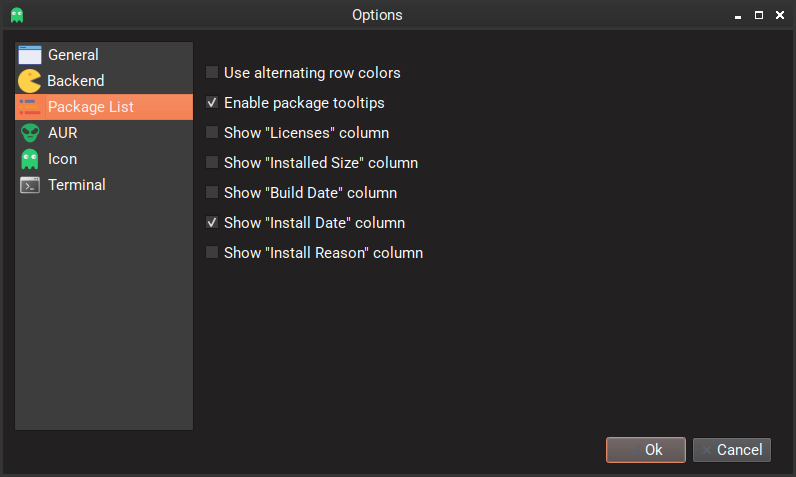Click the Package List icon in sidebar
The height and width of the screenshot is (477, 796).
coord(30,107)
